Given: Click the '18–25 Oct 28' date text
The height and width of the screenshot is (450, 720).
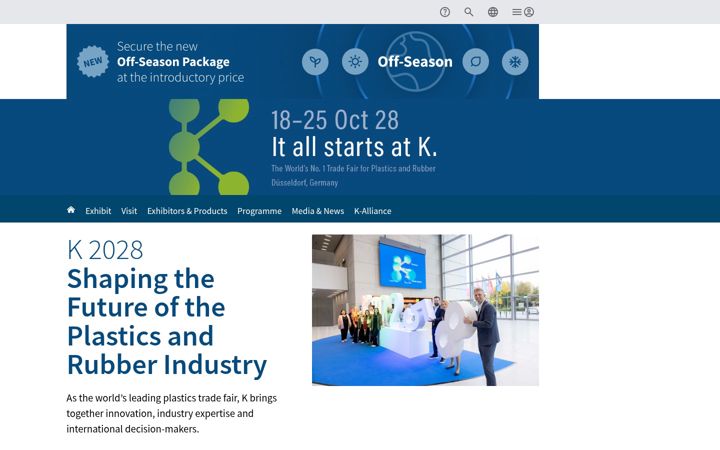Looking at the screenshot, I should [335, 120].
